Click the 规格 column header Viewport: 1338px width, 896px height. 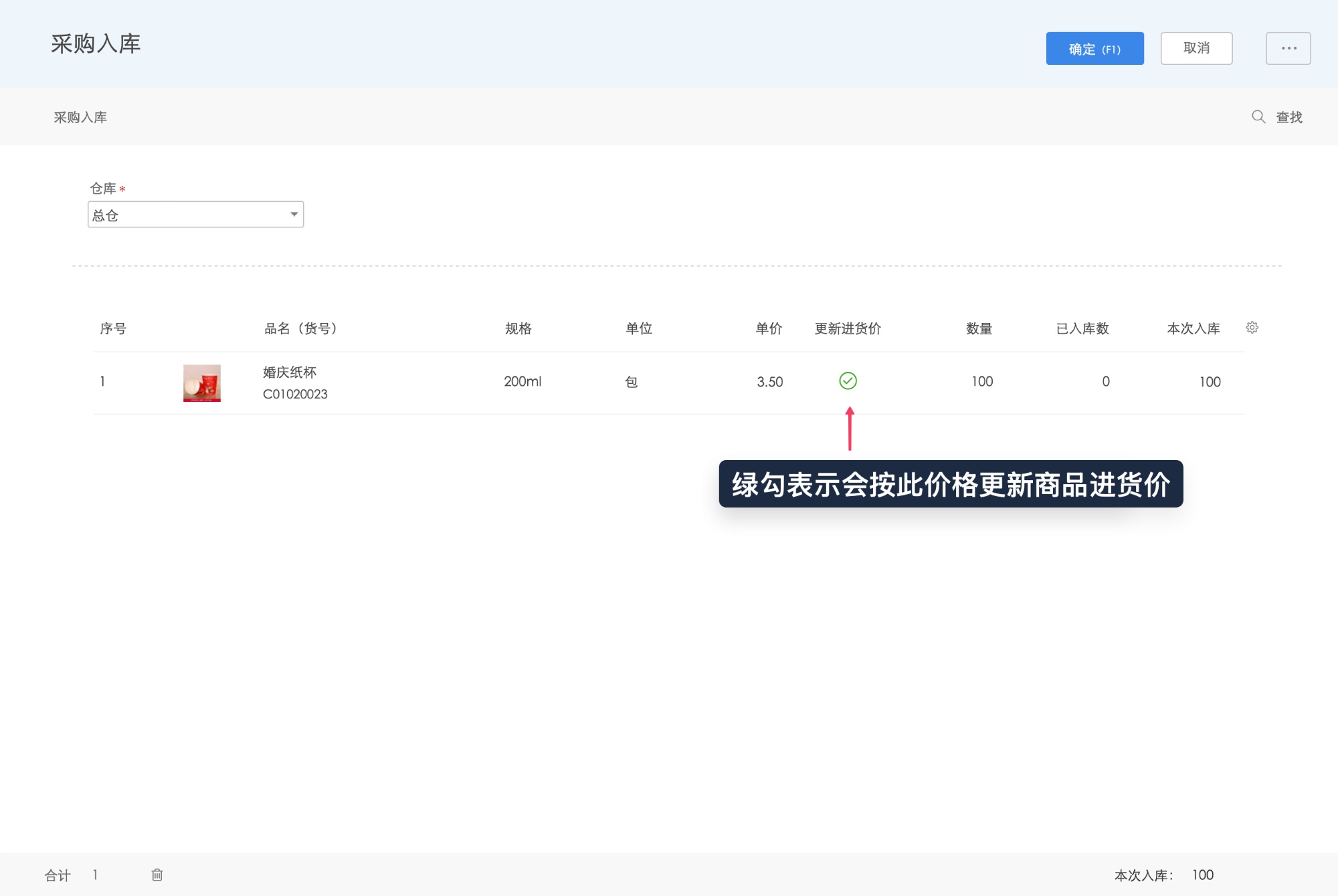pyautogui.click(x=518, y=328)
